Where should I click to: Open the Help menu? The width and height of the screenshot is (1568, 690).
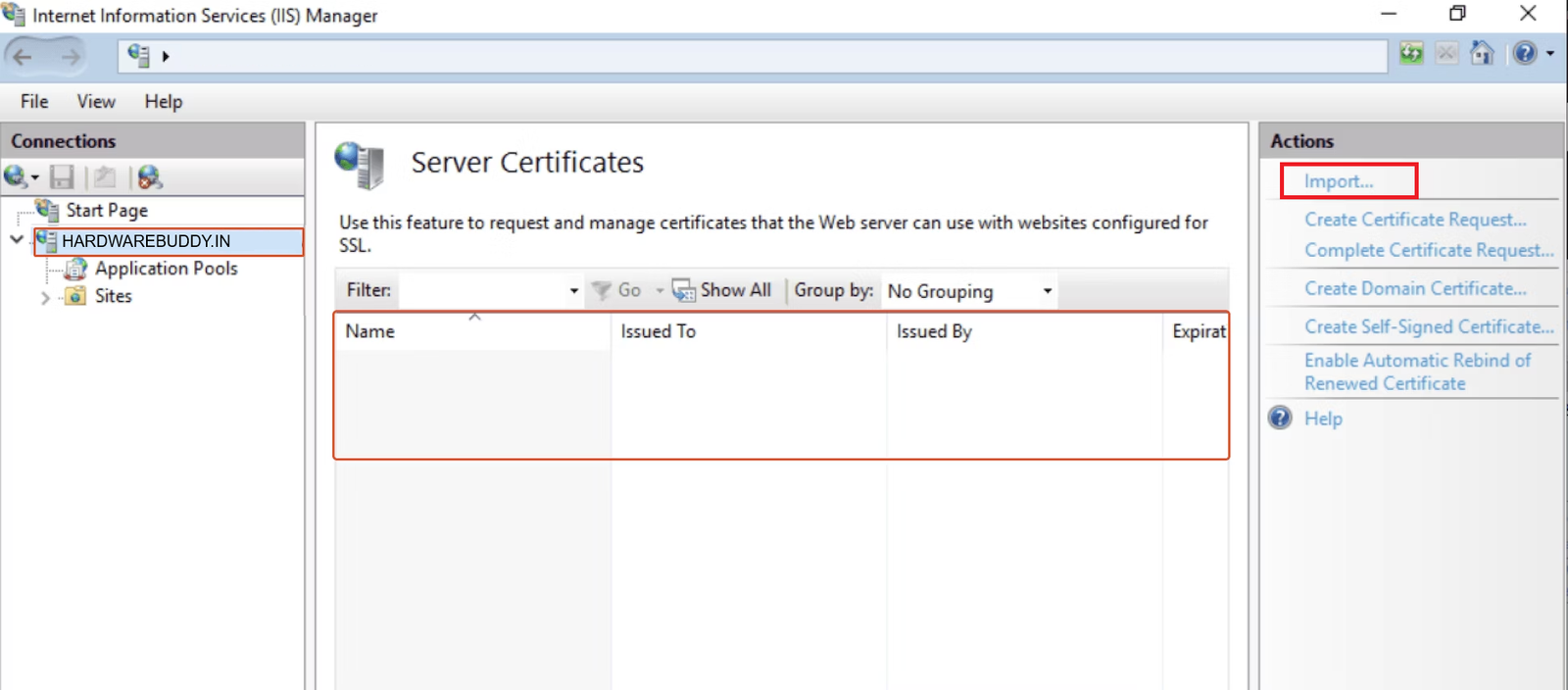click(164, 102)
